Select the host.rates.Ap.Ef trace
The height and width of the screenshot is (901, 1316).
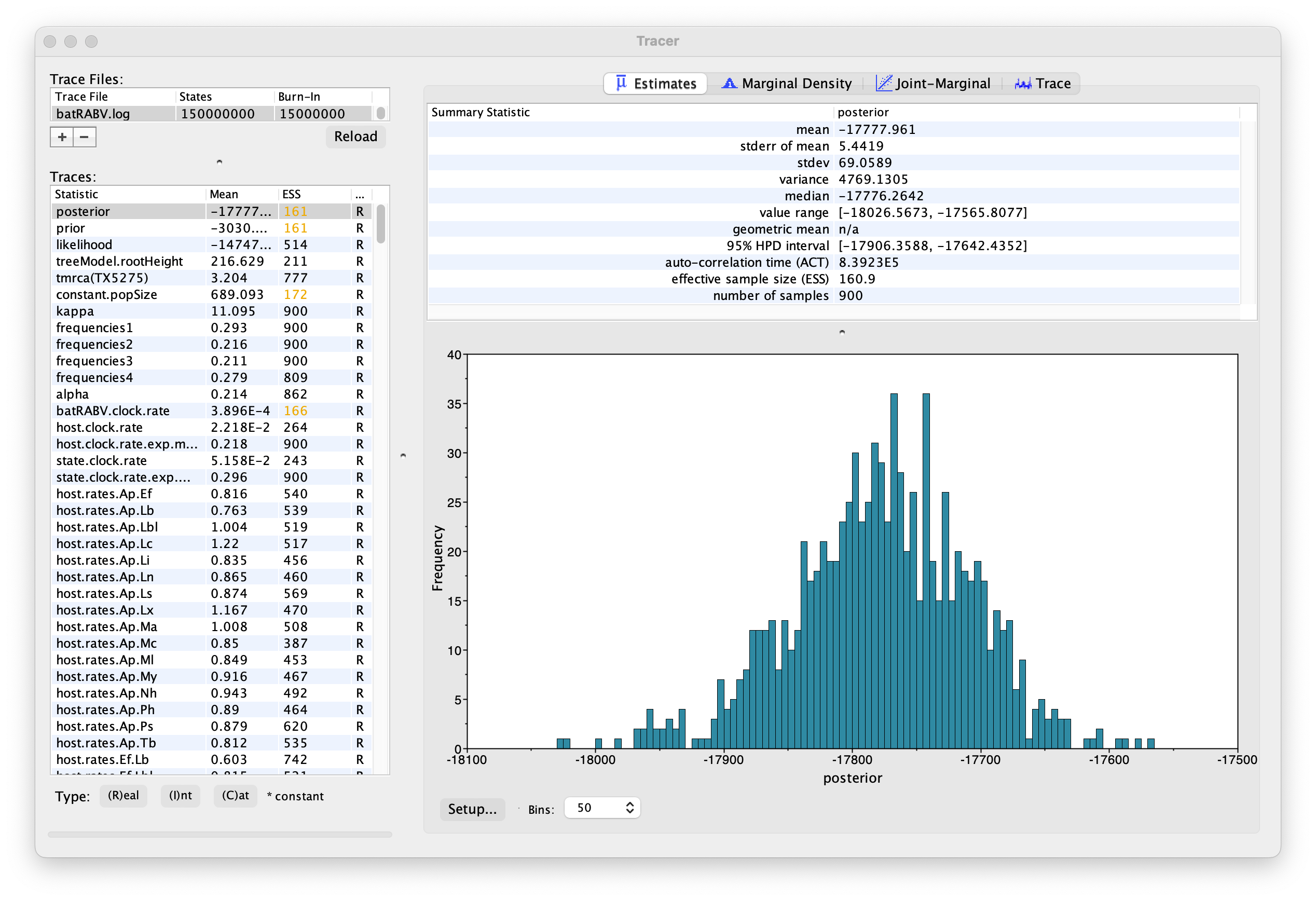coord(212,494)
